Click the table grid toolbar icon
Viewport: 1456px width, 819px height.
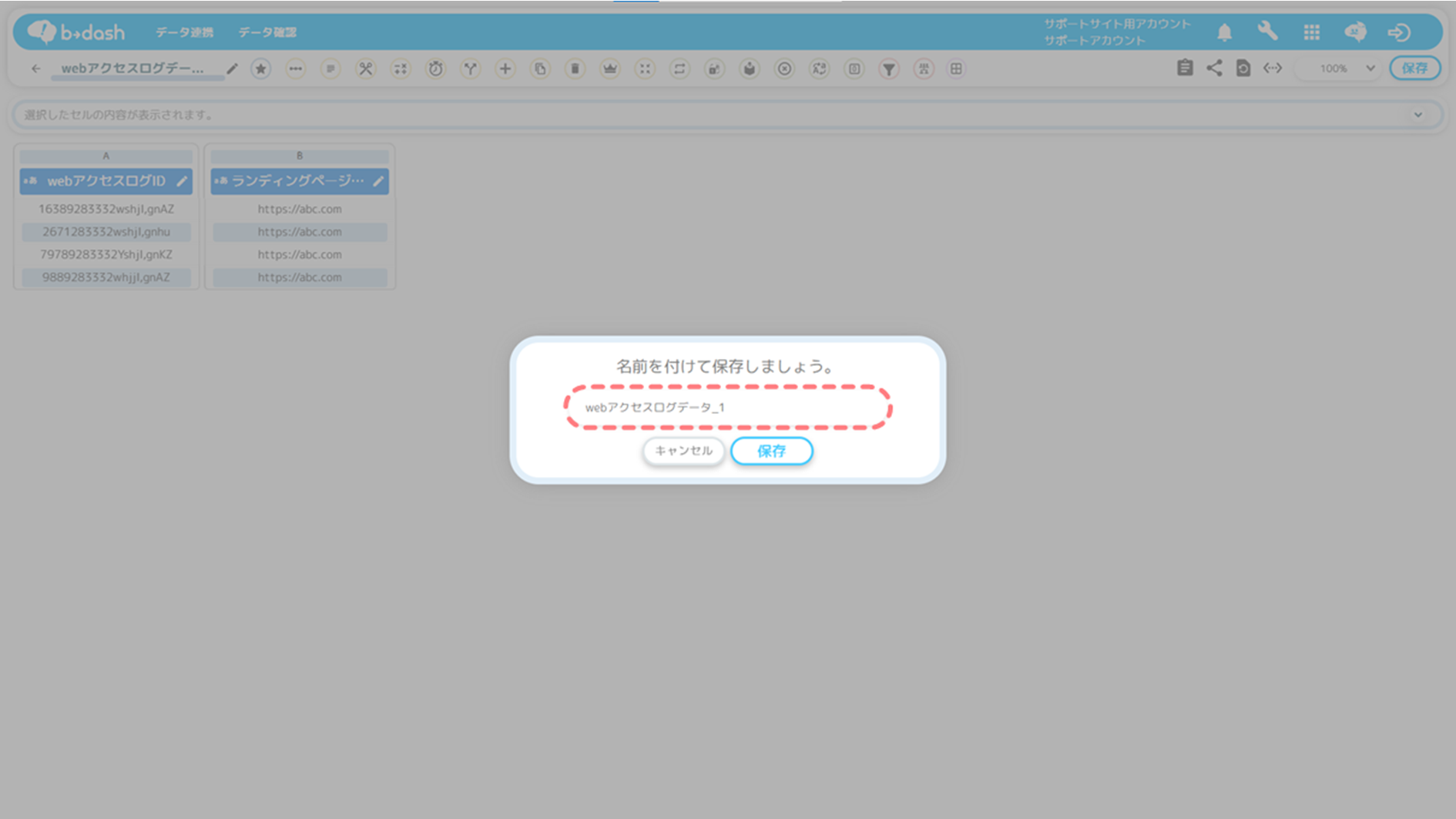tap(956, 69)
